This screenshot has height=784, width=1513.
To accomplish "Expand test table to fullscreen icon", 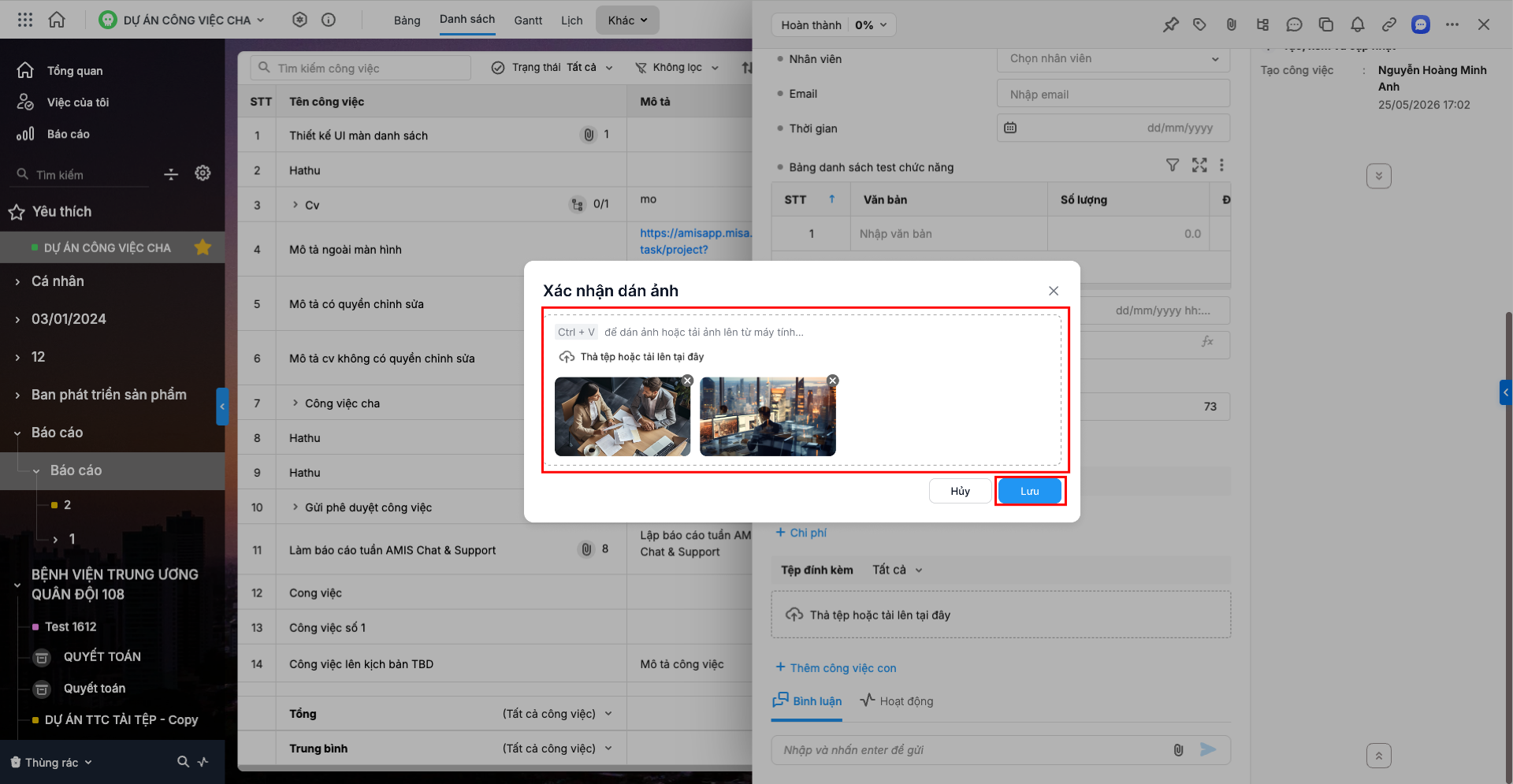I will pyautogui.click(x=1199, y=165).
